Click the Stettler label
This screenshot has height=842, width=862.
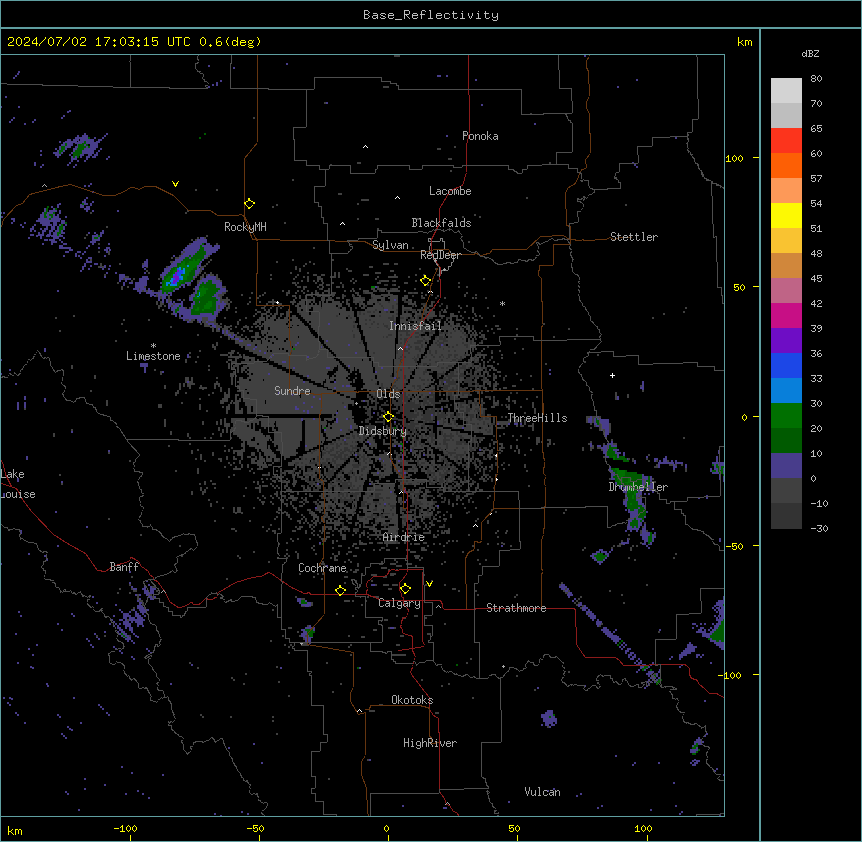pyautogui.click(x=634, y=237)
